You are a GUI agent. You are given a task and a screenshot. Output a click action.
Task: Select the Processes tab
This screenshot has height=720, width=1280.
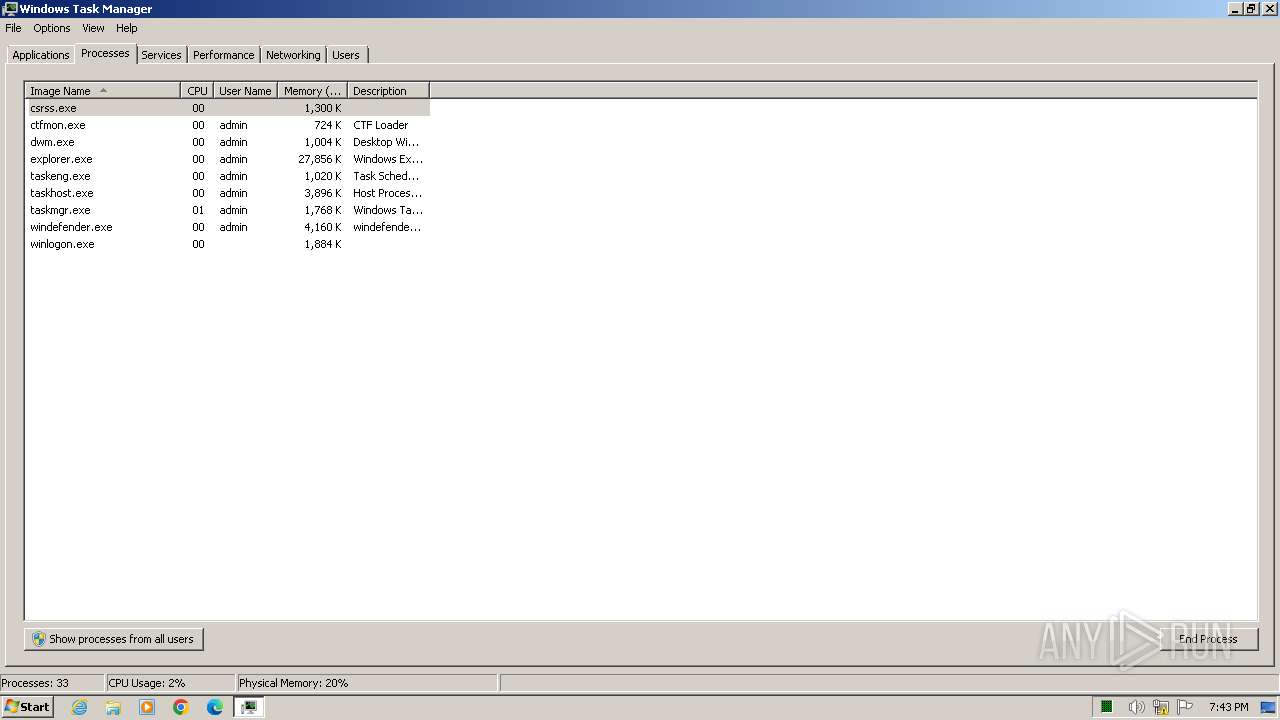point(105,53)
